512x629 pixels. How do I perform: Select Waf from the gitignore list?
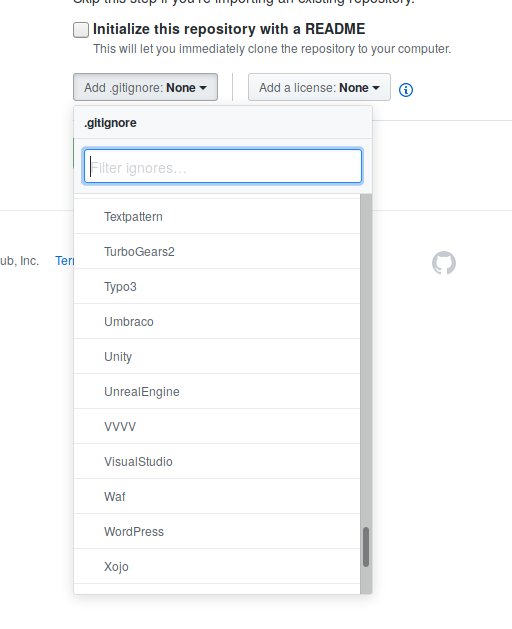pos(217,496)
